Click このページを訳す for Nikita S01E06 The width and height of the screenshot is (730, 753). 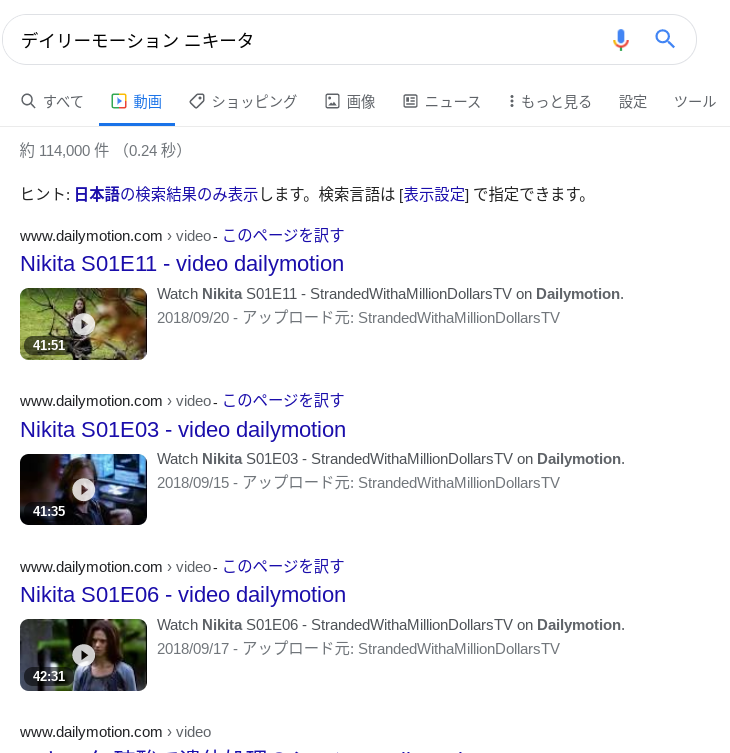click(283, 566)
